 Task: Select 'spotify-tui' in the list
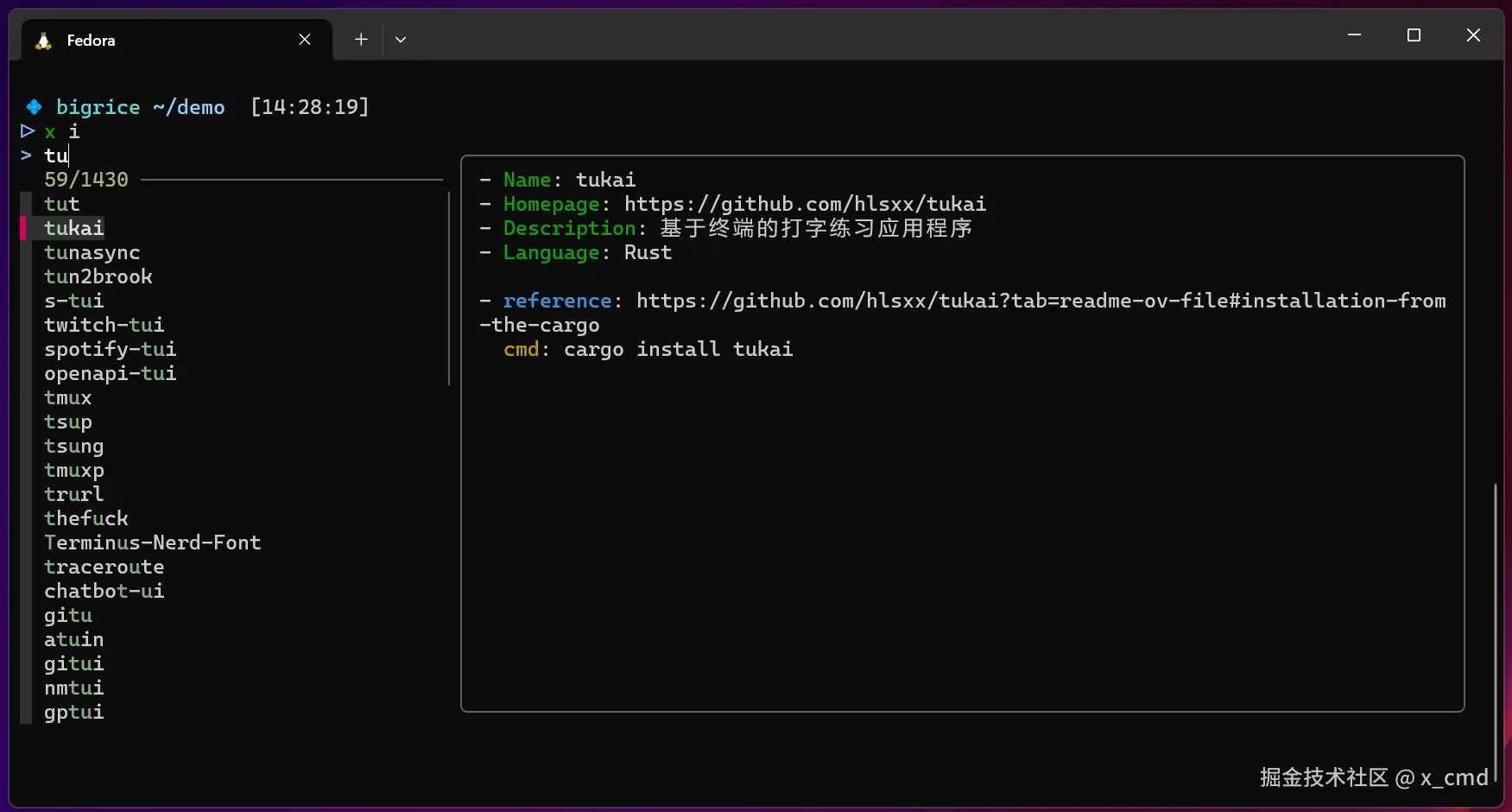pos(111,349)
